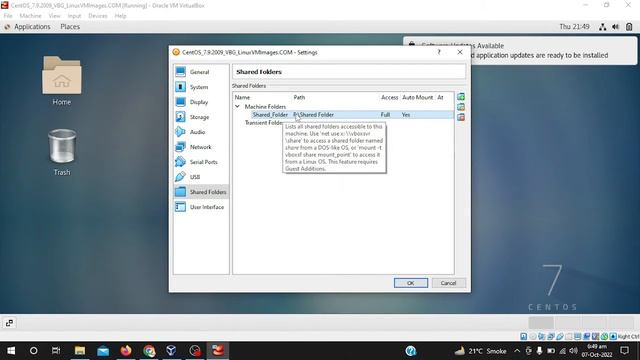Click the Access column header
The width and height of the screenshot is (640, 360).
tap(389, 97)
